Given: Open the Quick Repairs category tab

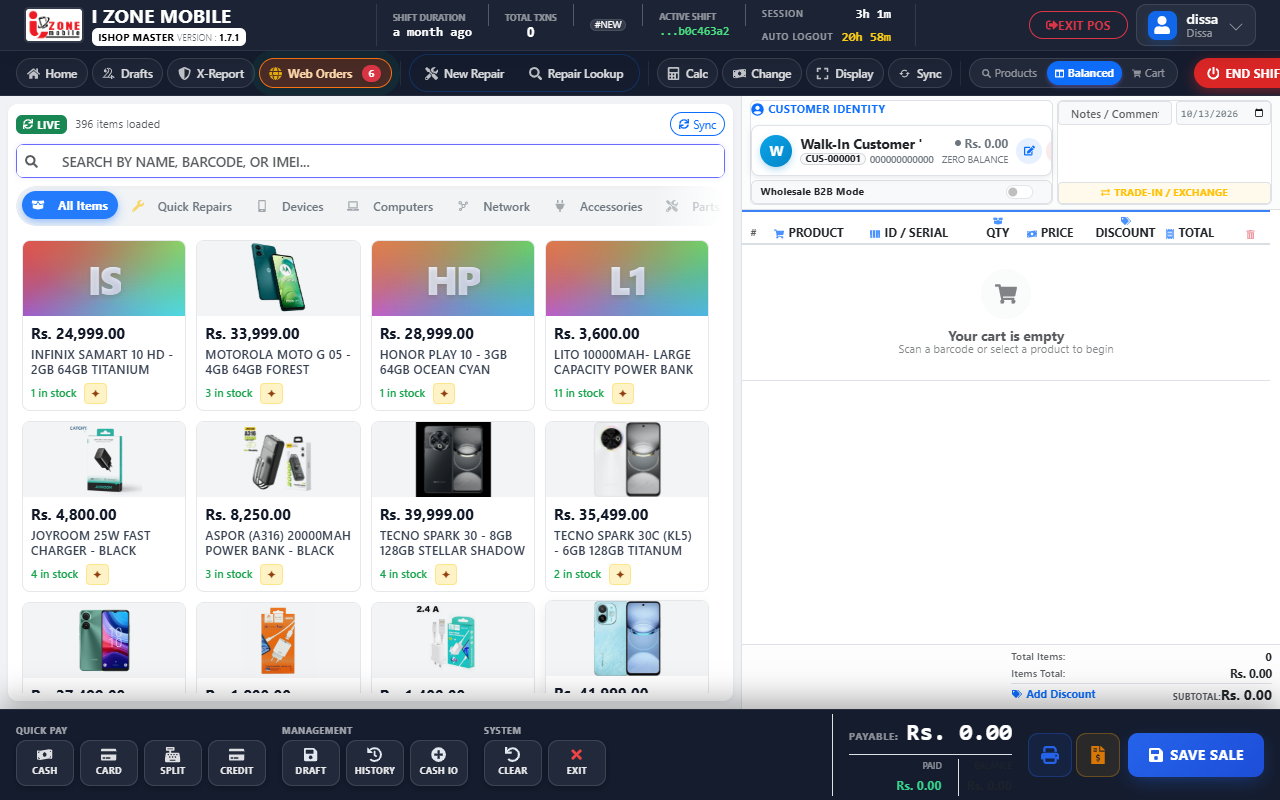Looking at the screenshot, I should (x=182, y=207).
